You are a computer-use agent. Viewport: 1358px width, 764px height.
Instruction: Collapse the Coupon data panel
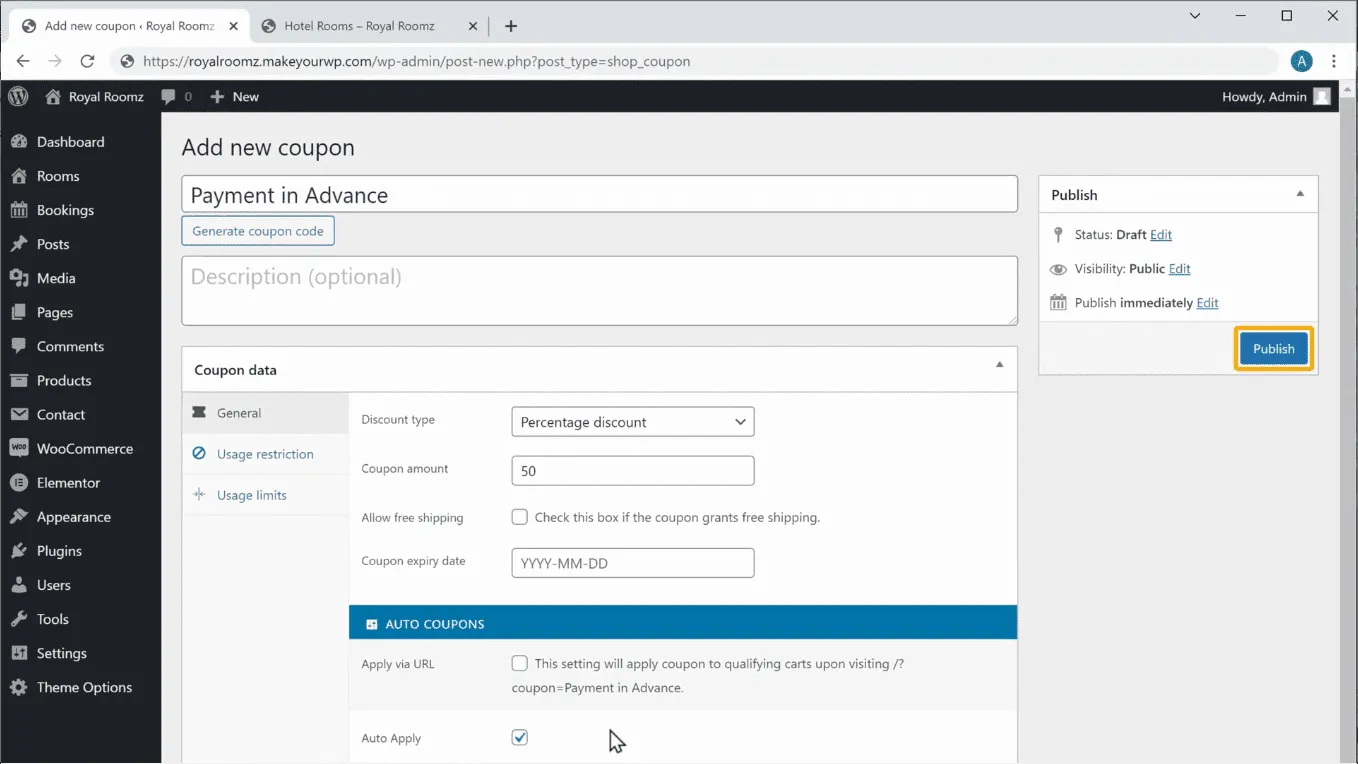pyautogui.click(x=999, y=366)
